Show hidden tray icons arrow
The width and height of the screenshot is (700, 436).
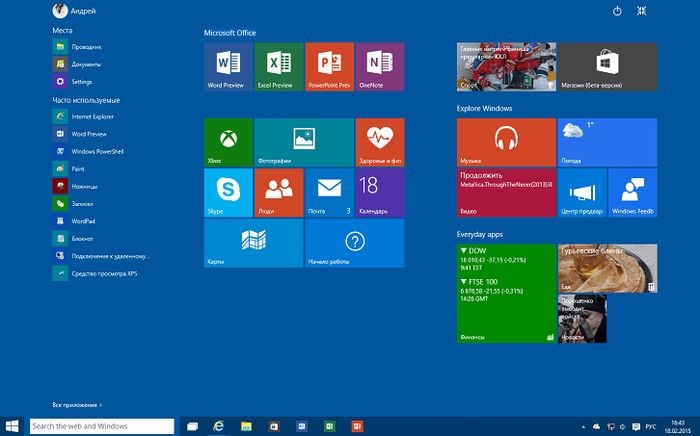click(x=583, y=427)
